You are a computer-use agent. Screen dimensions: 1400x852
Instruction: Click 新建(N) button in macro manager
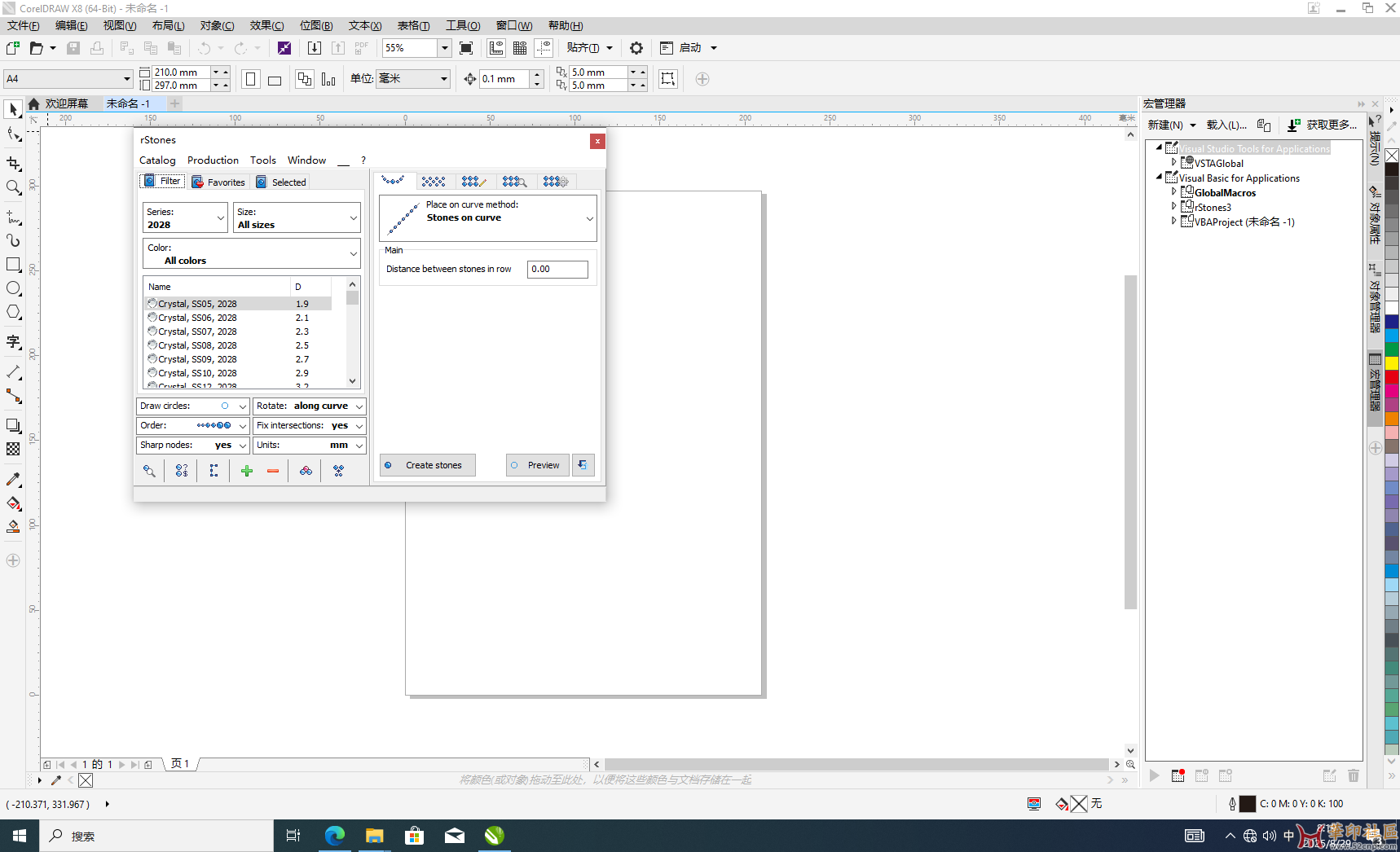pos(1172,125)
